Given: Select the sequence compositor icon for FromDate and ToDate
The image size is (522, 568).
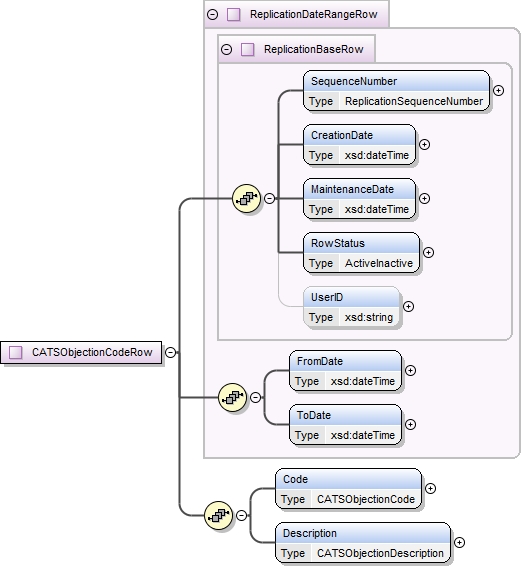Looking at the screenshot, I should tap(233, 397).
